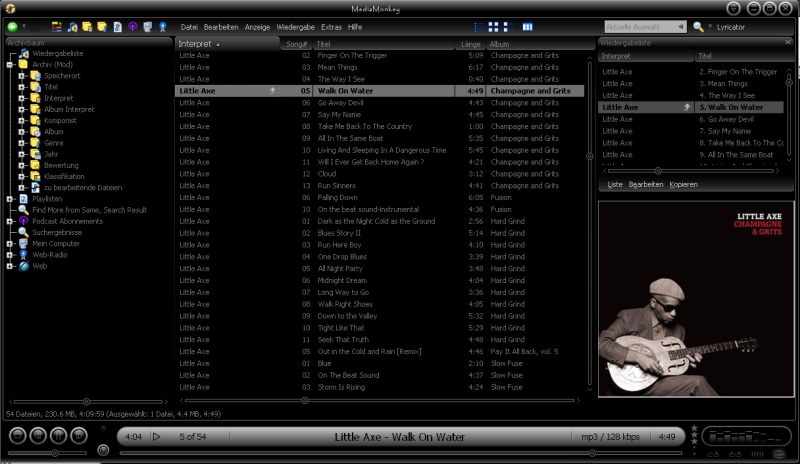Open the Hilfe menu
This screenshot has width=800, height=464.
(x=355, y=27)
